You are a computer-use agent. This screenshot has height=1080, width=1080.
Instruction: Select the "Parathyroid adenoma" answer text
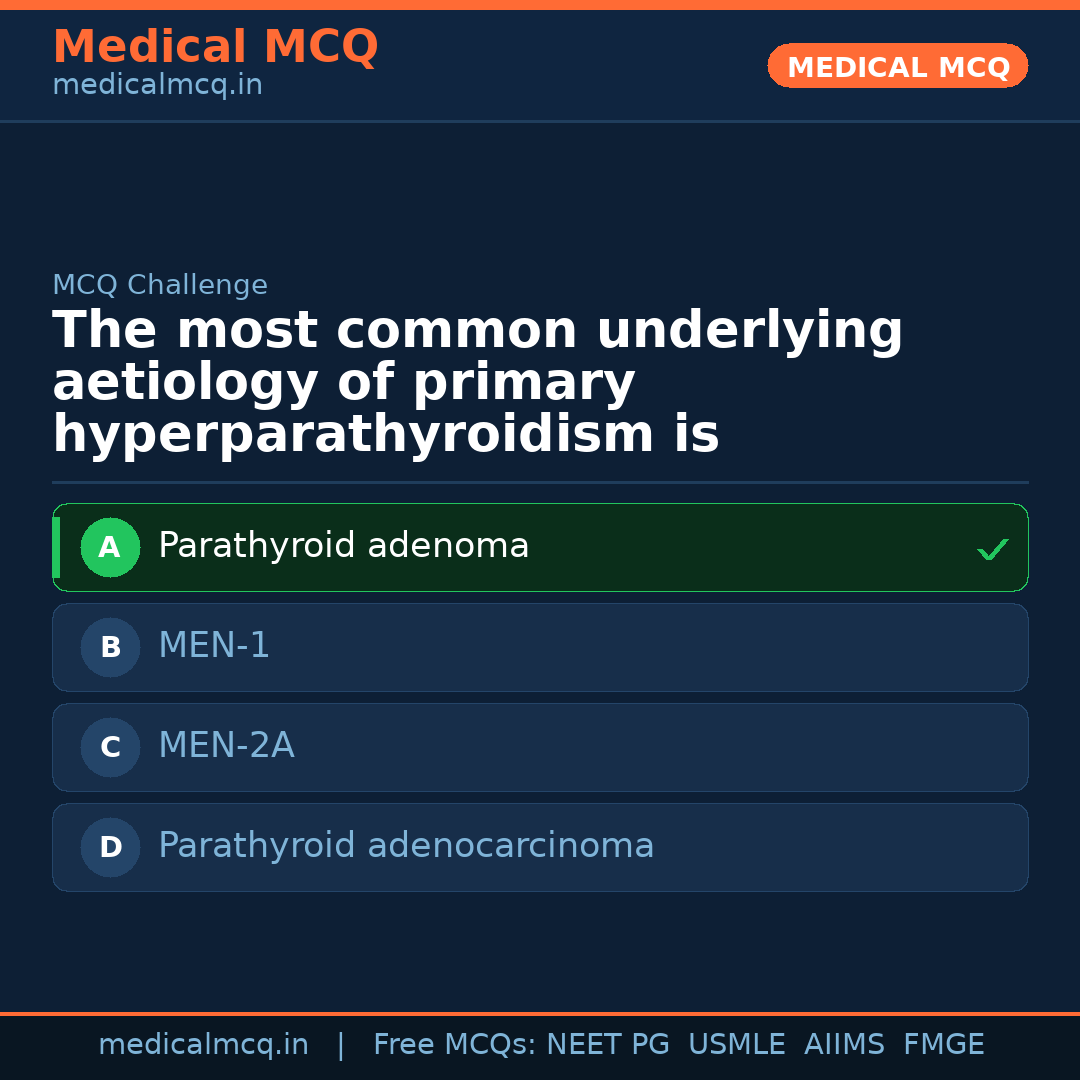[343, 546]
